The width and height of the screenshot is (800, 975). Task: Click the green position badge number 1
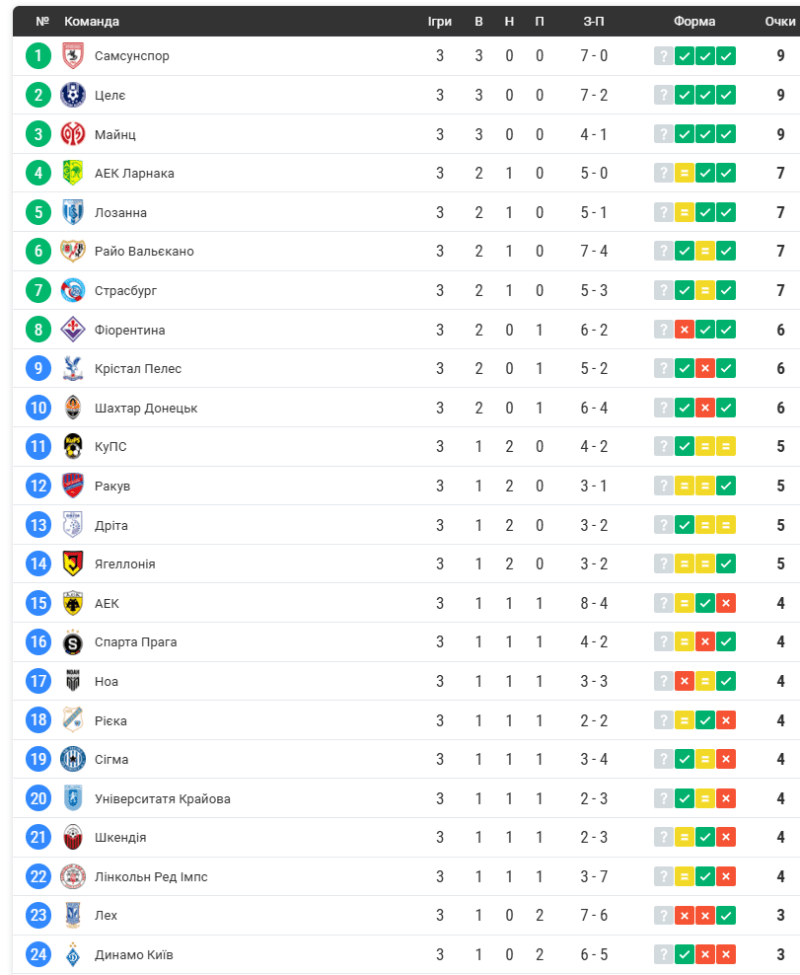pyautogui.click(x=38, y=56)
